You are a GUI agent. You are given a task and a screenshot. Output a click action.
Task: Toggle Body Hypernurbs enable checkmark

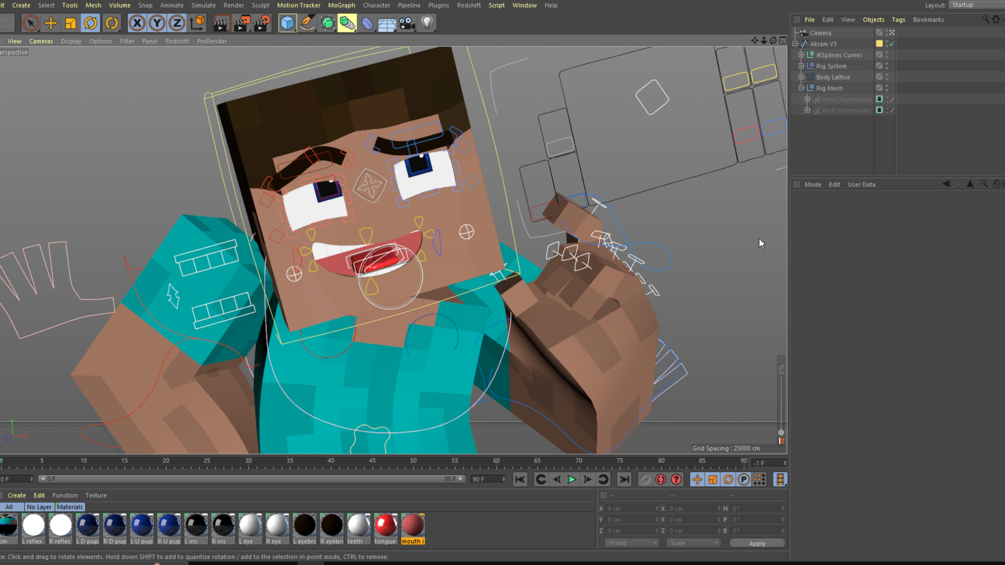(892, 110)
